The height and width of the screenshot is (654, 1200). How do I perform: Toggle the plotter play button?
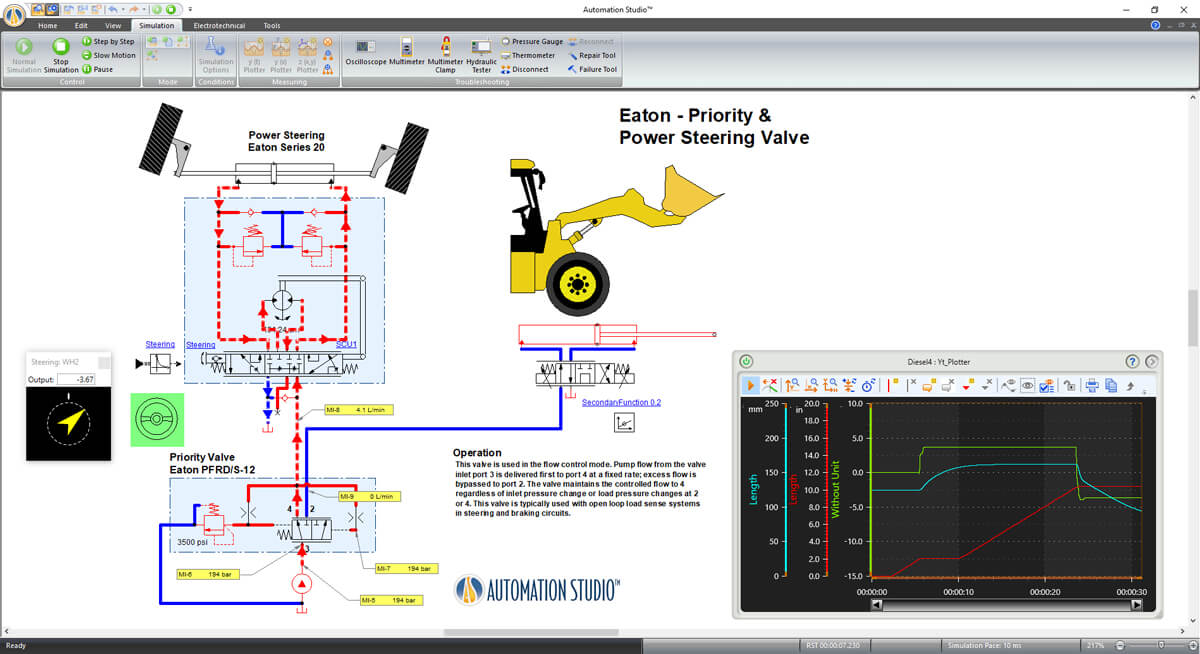(x=750, y=384)
